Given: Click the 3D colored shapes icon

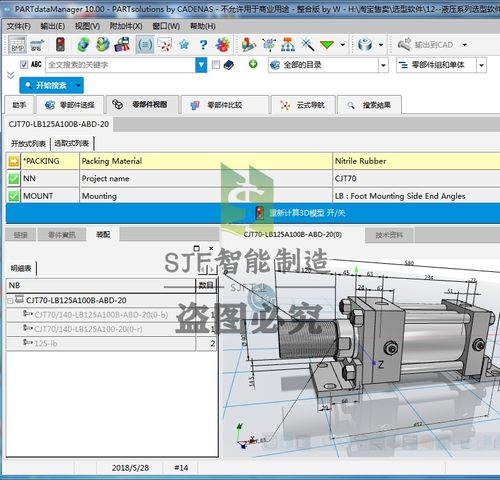Looking at the screenshot, I should click(249, 44).
